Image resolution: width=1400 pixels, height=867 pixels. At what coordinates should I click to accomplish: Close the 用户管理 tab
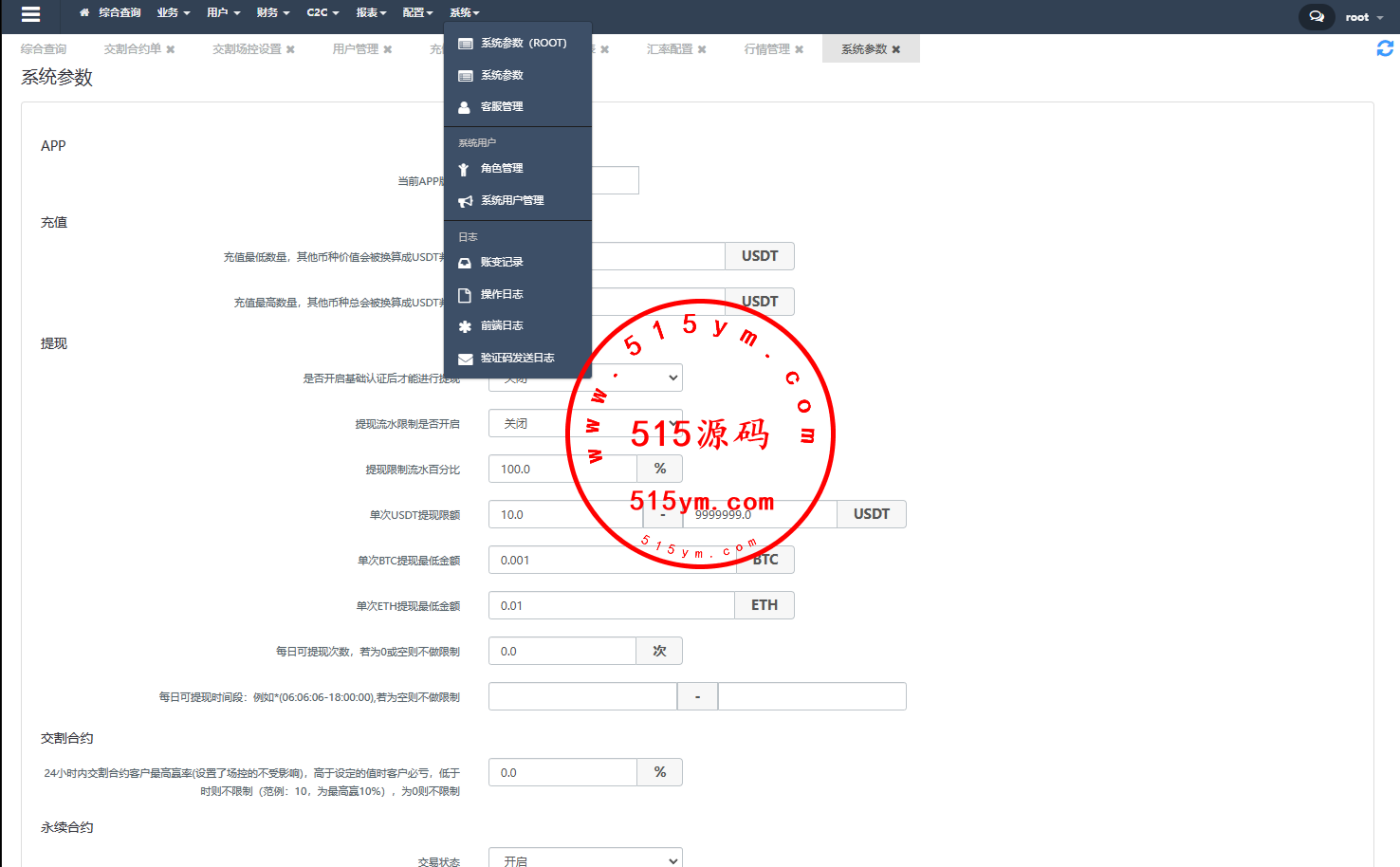[x=387, y=49]
